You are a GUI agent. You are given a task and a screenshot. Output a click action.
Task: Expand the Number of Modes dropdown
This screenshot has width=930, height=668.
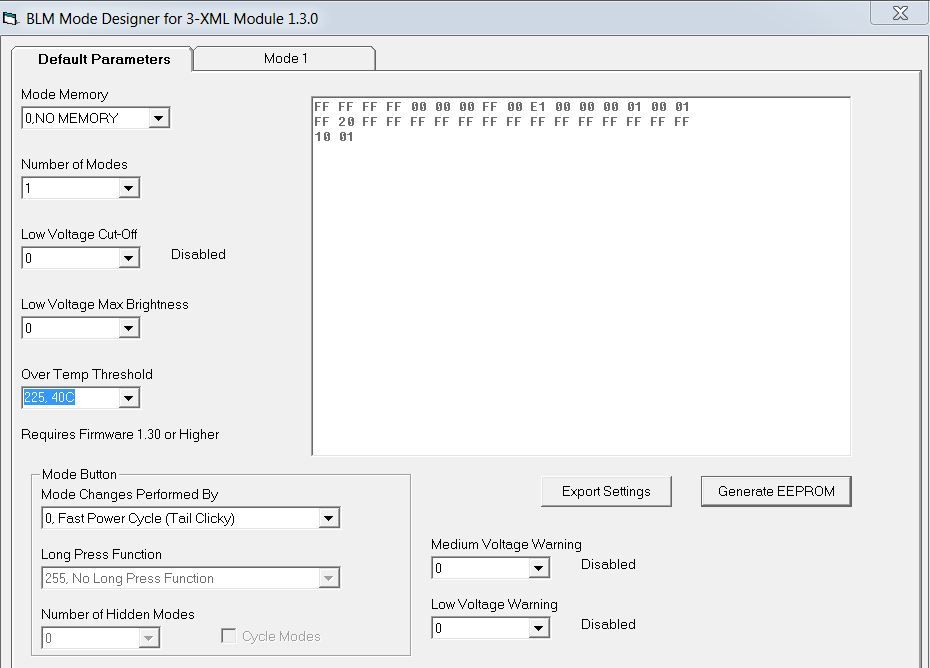coord(128,188)
